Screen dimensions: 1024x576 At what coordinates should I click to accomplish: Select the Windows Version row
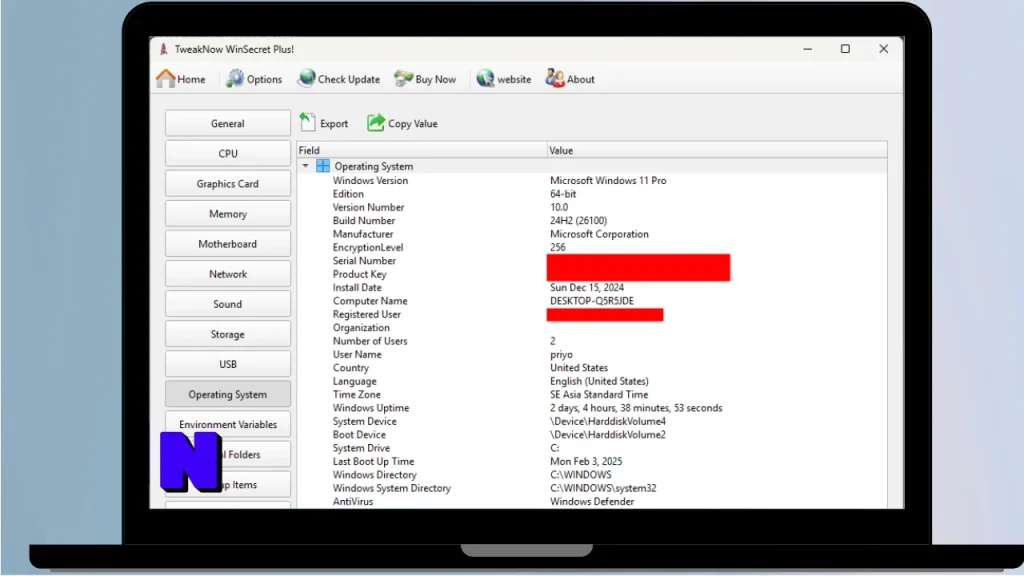pyautogui.click(x=592, y=180)
